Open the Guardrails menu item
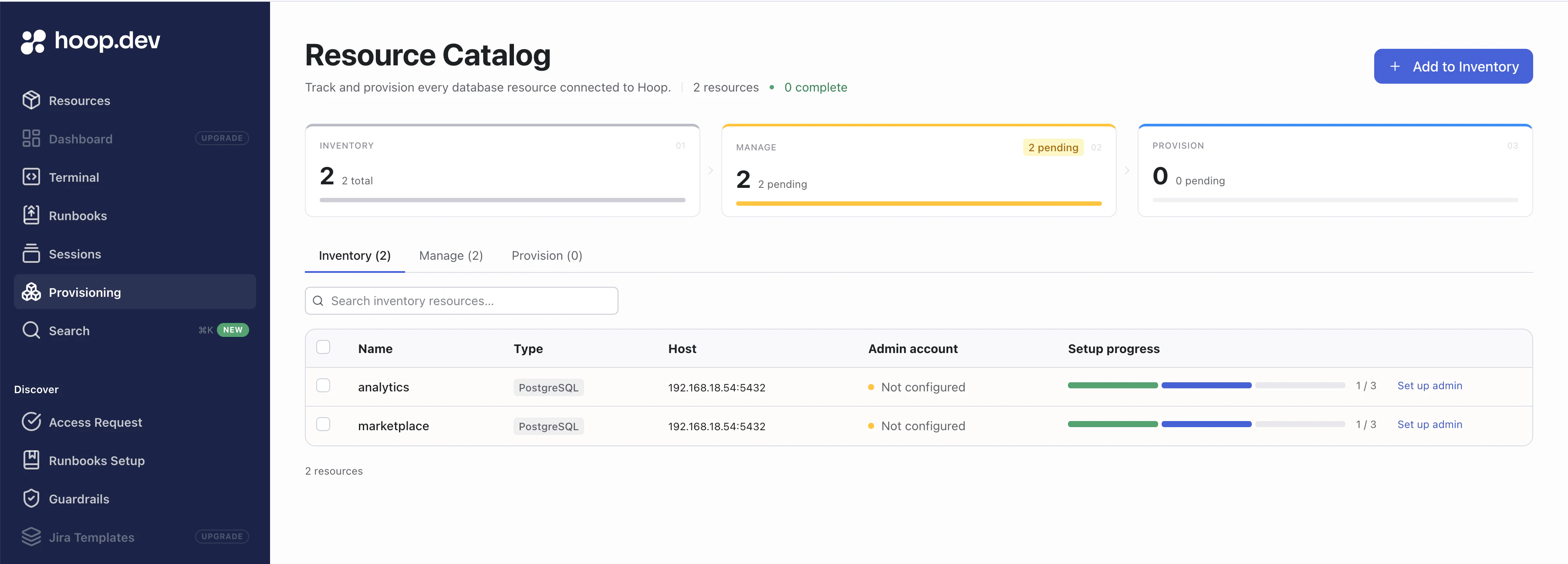 click(x=135, y=499)
